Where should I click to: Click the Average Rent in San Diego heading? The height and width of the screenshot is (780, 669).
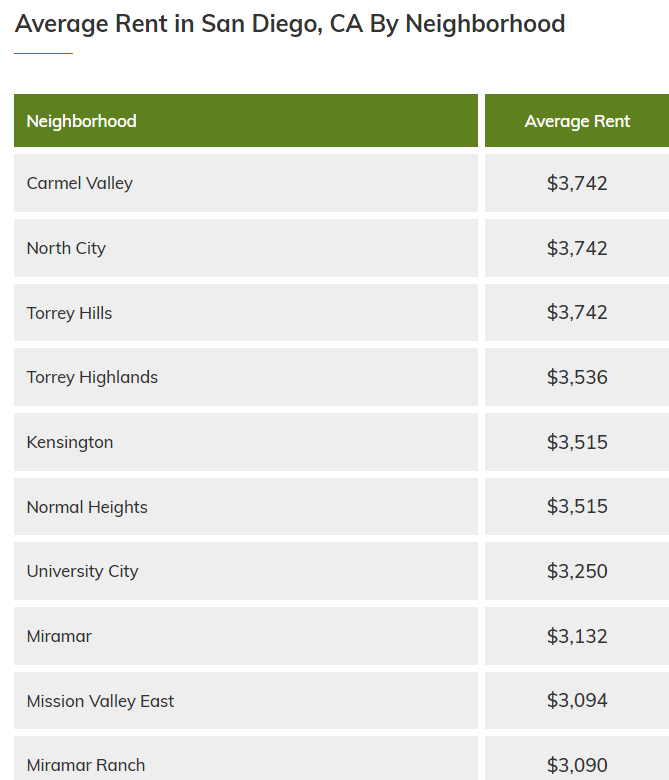click(x=290, y=24)
